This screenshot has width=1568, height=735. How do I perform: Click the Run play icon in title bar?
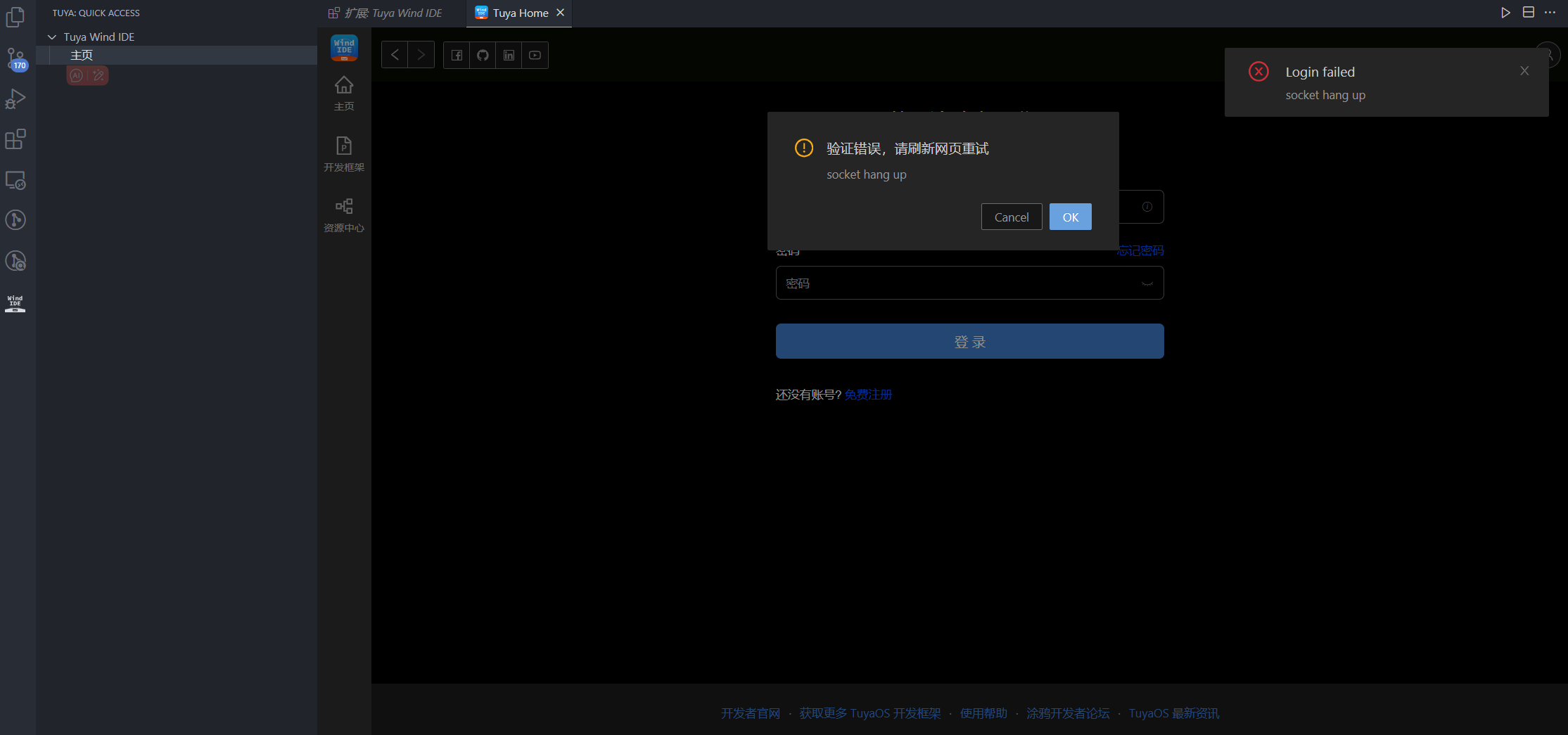pos(1505,13)
